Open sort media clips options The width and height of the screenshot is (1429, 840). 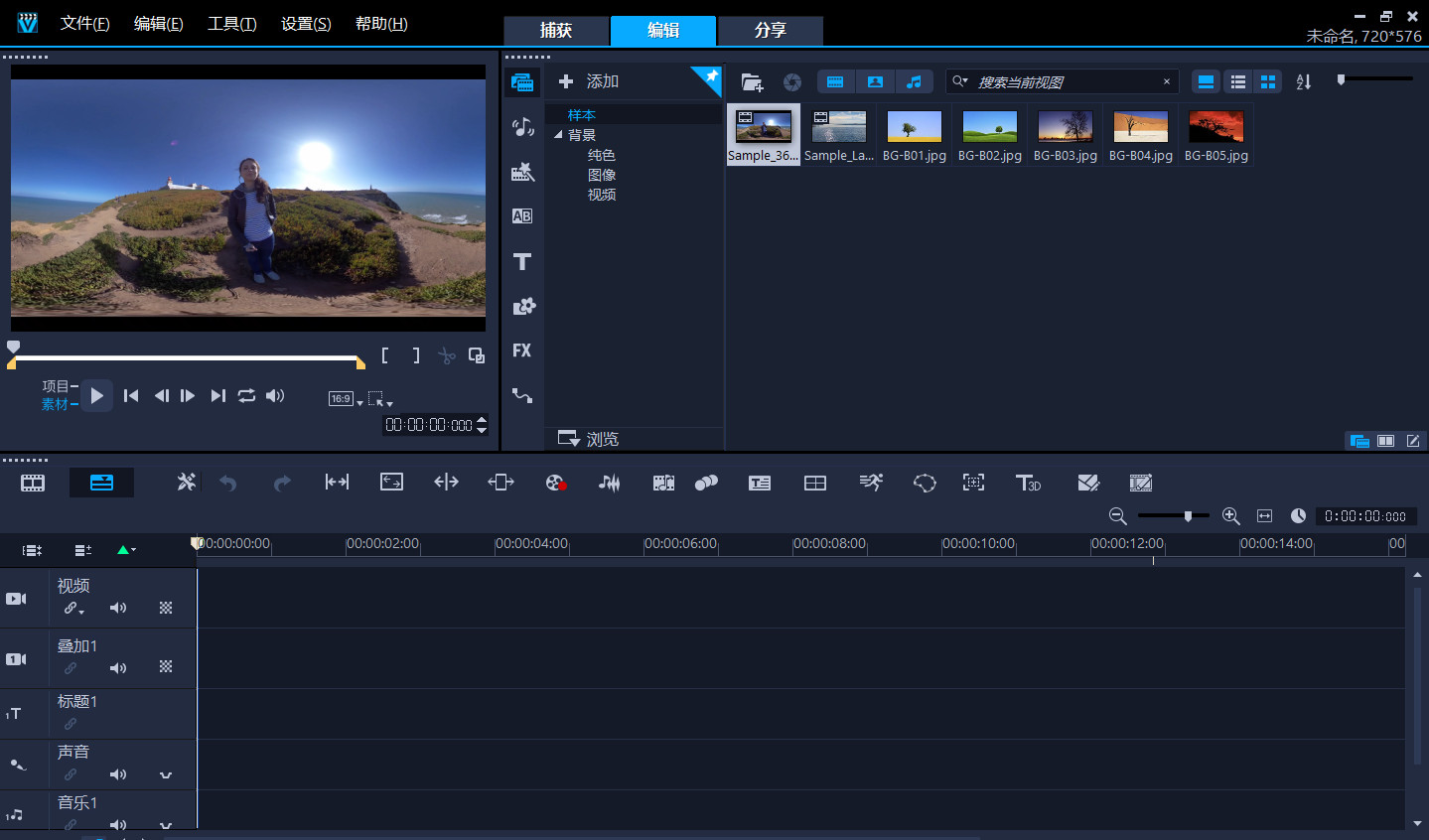coord(1304,81)
